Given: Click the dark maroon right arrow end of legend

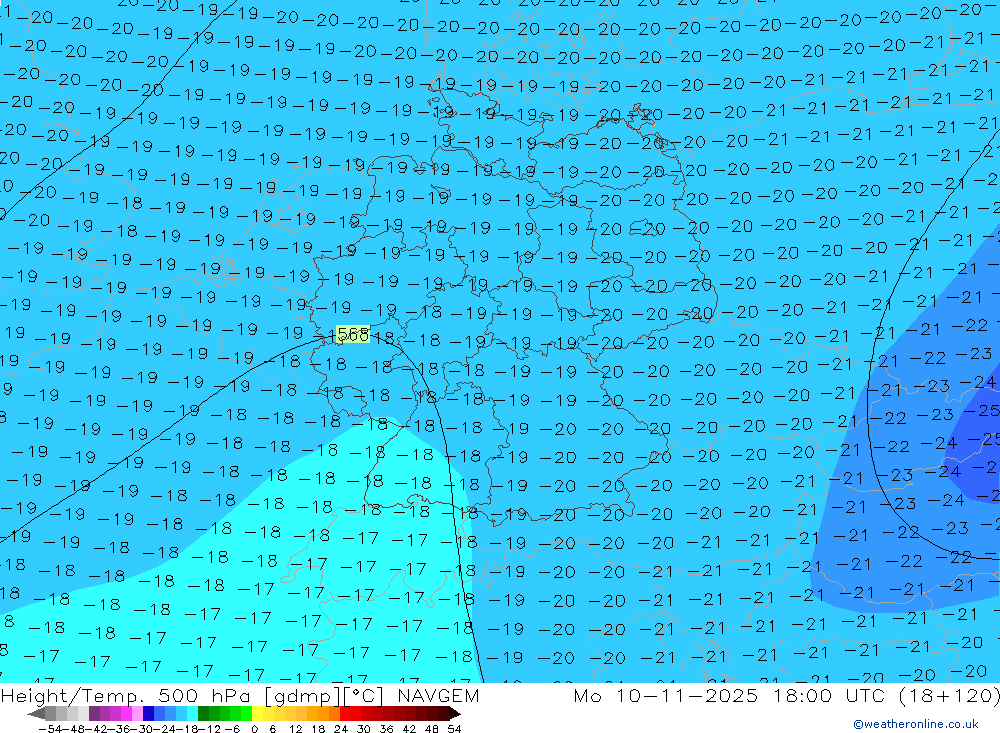Looking at the screenshot, I should click(455, 714).
